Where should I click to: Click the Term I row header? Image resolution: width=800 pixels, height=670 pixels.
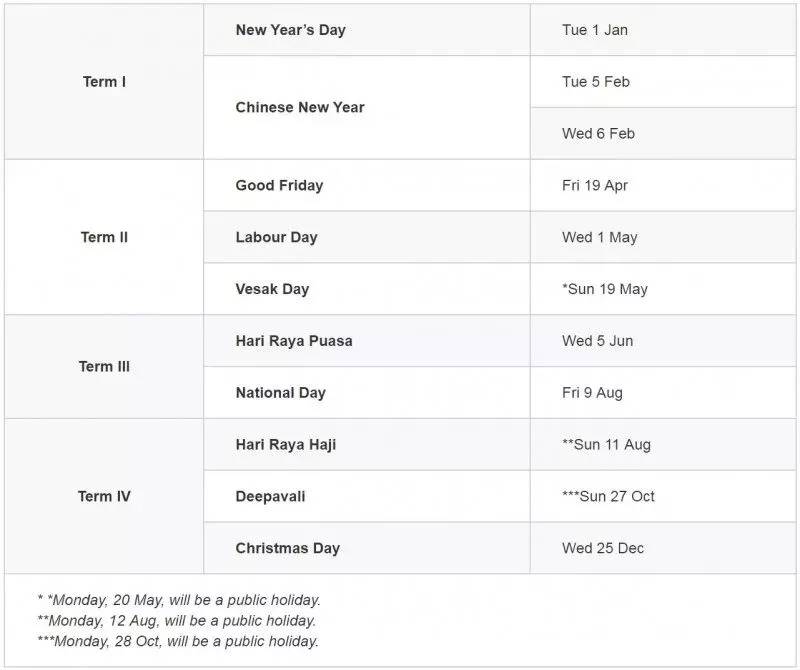pyautogui.click(x=104, y=82)
